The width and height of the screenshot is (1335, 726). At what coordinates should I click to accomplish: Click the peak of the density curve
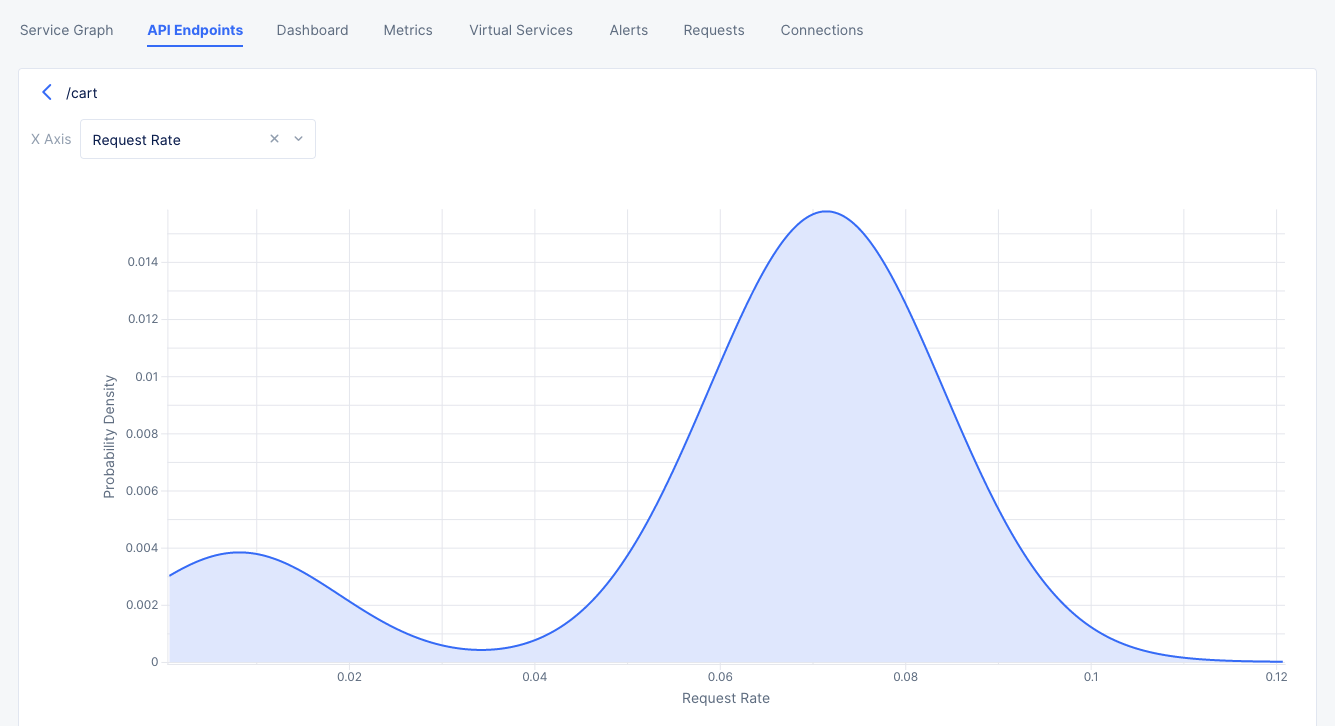[x=825, y=212]
